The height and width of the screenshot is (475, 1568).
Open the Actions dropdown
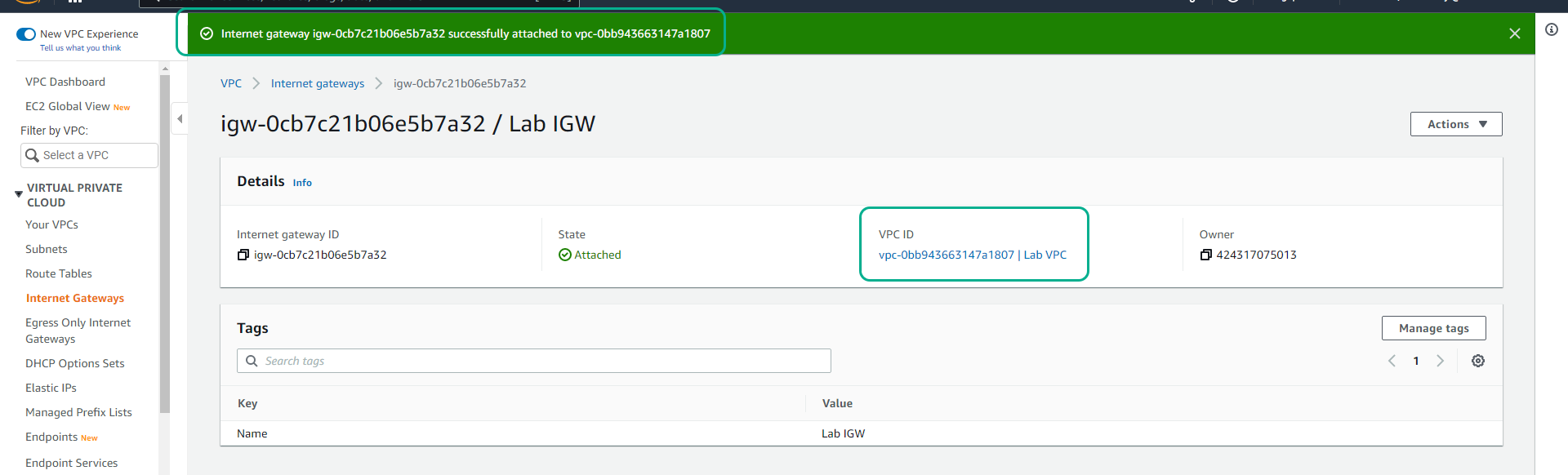pos(1455,124)
